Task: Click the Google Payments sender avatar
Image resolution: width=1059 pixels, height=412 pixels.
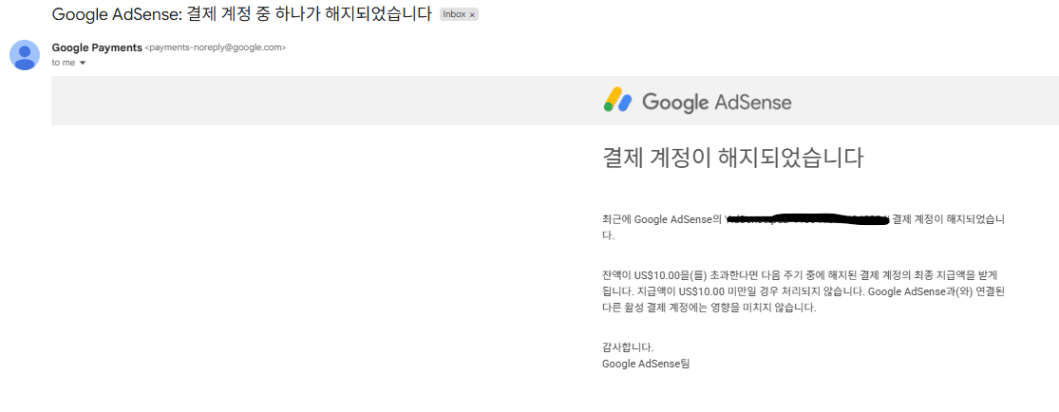Action: [24, 55]
